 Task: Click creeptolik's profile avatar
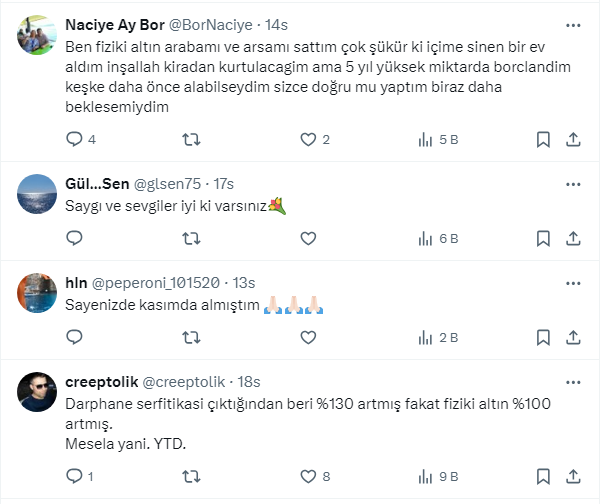[38, 392]
